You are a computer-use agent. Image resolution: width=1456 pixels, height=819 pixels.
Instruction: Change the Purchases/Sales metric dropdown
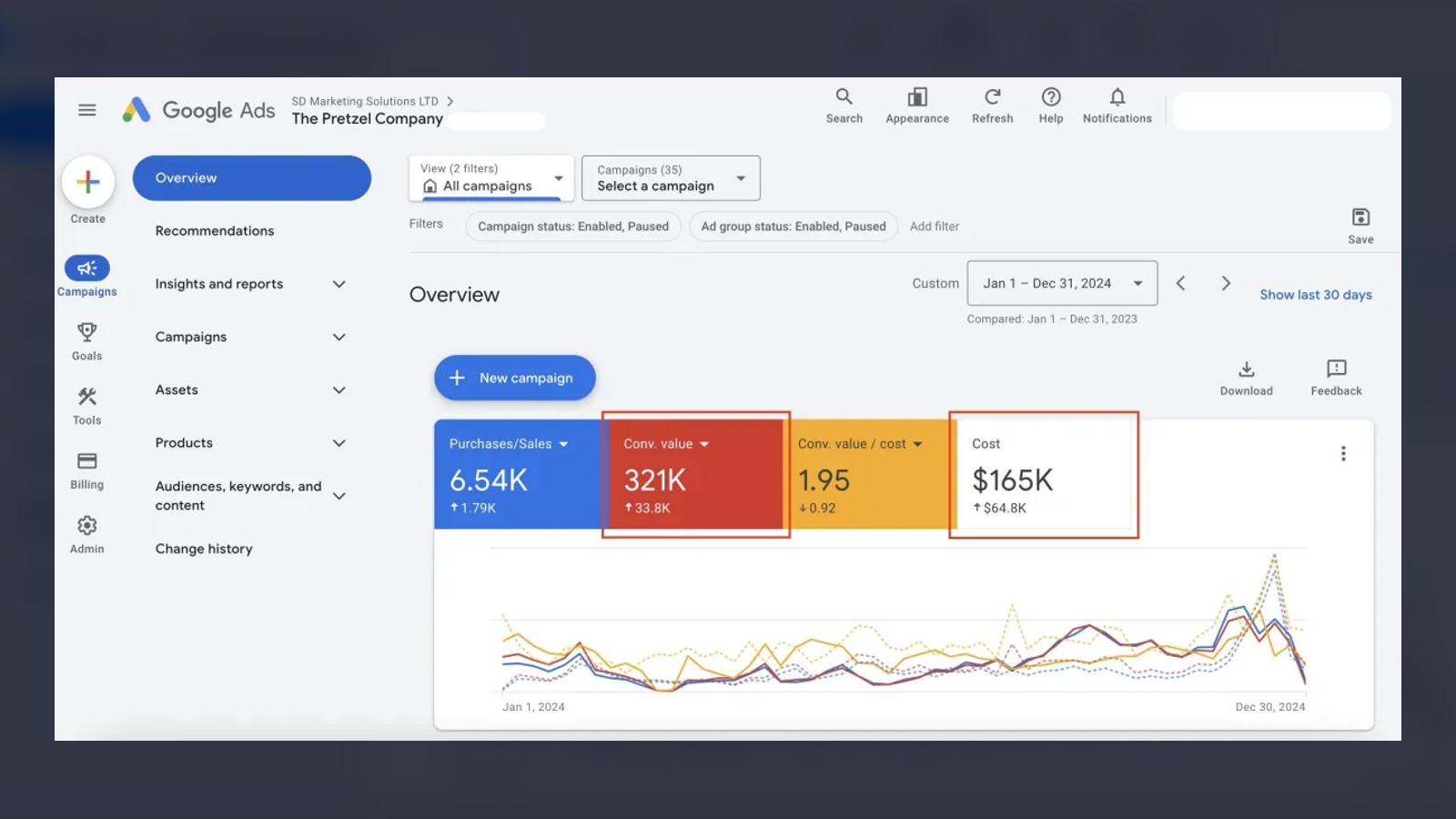point(509,444)
